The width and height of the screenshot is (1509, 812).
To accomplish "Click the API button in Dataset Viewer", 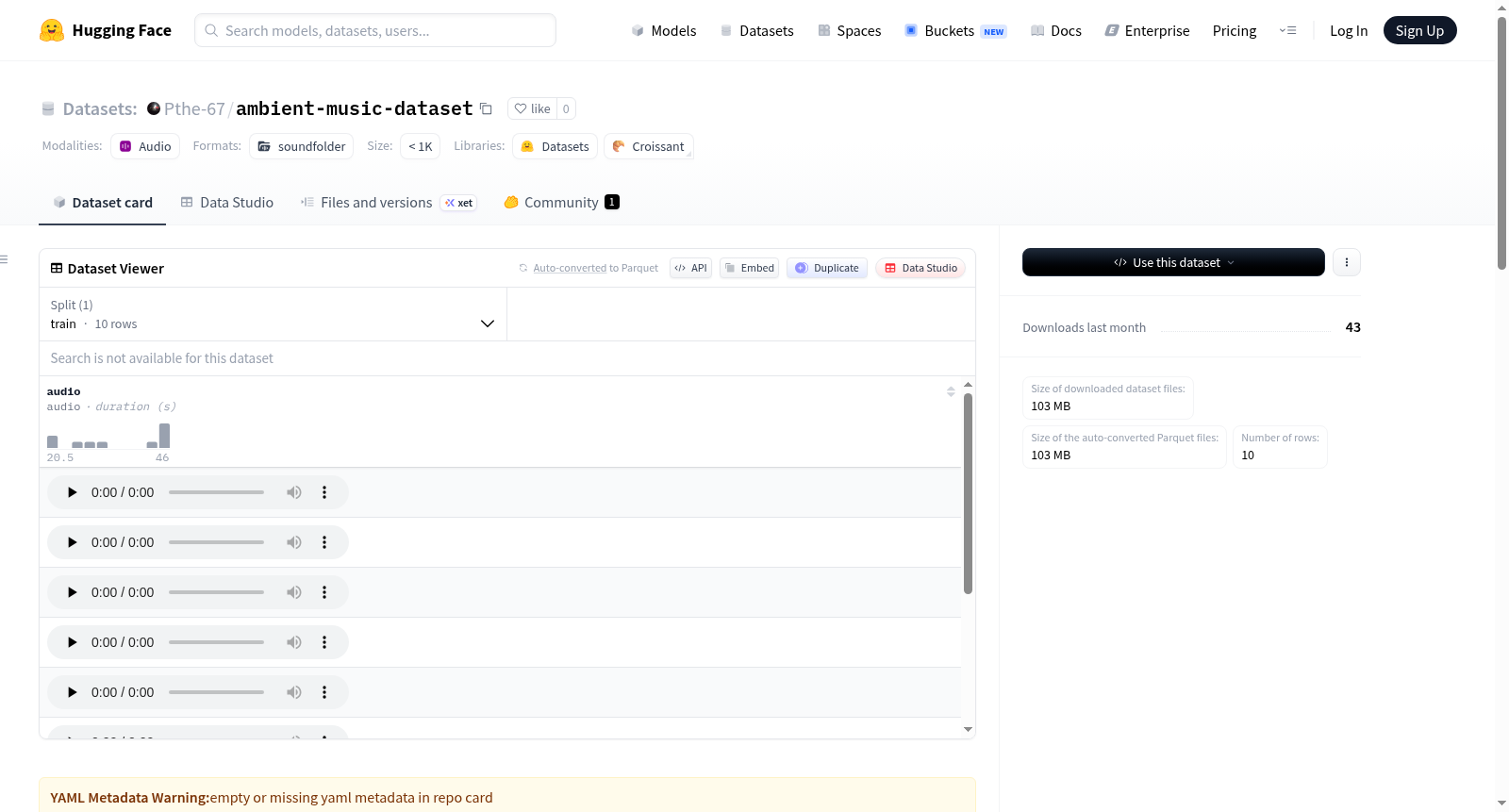I will [x=690, y=268].
